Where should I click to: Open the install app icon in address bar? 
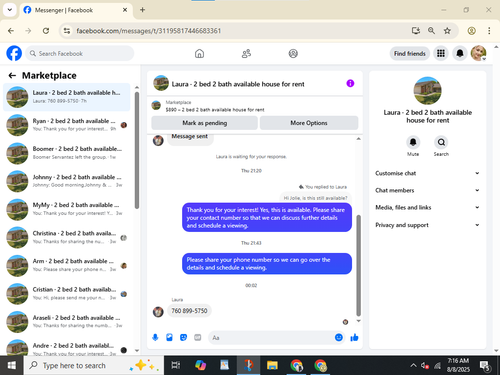click(x=416, y=31)
